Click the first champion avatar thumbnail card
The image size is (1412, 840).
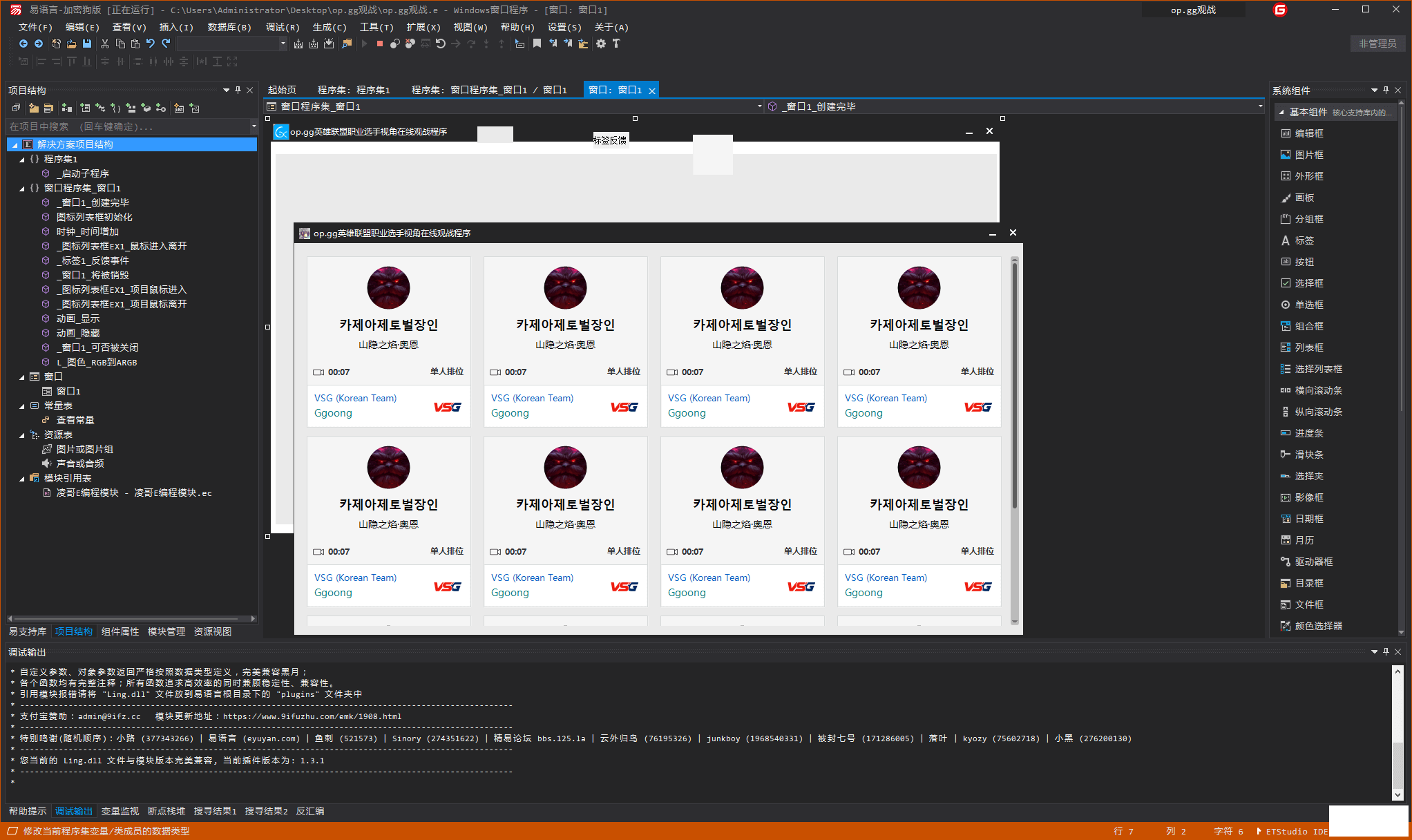pos(388,287)
